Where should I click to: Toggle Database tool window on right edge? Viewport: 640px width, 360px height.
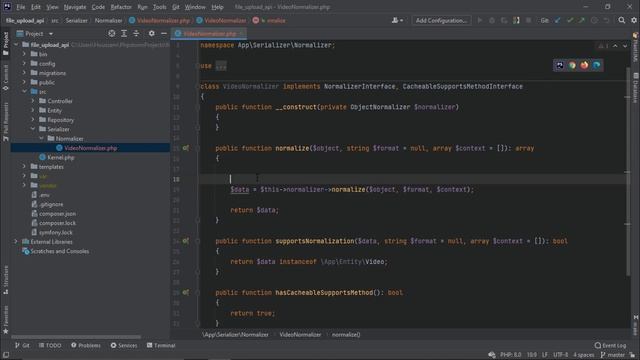click(636, 88)
